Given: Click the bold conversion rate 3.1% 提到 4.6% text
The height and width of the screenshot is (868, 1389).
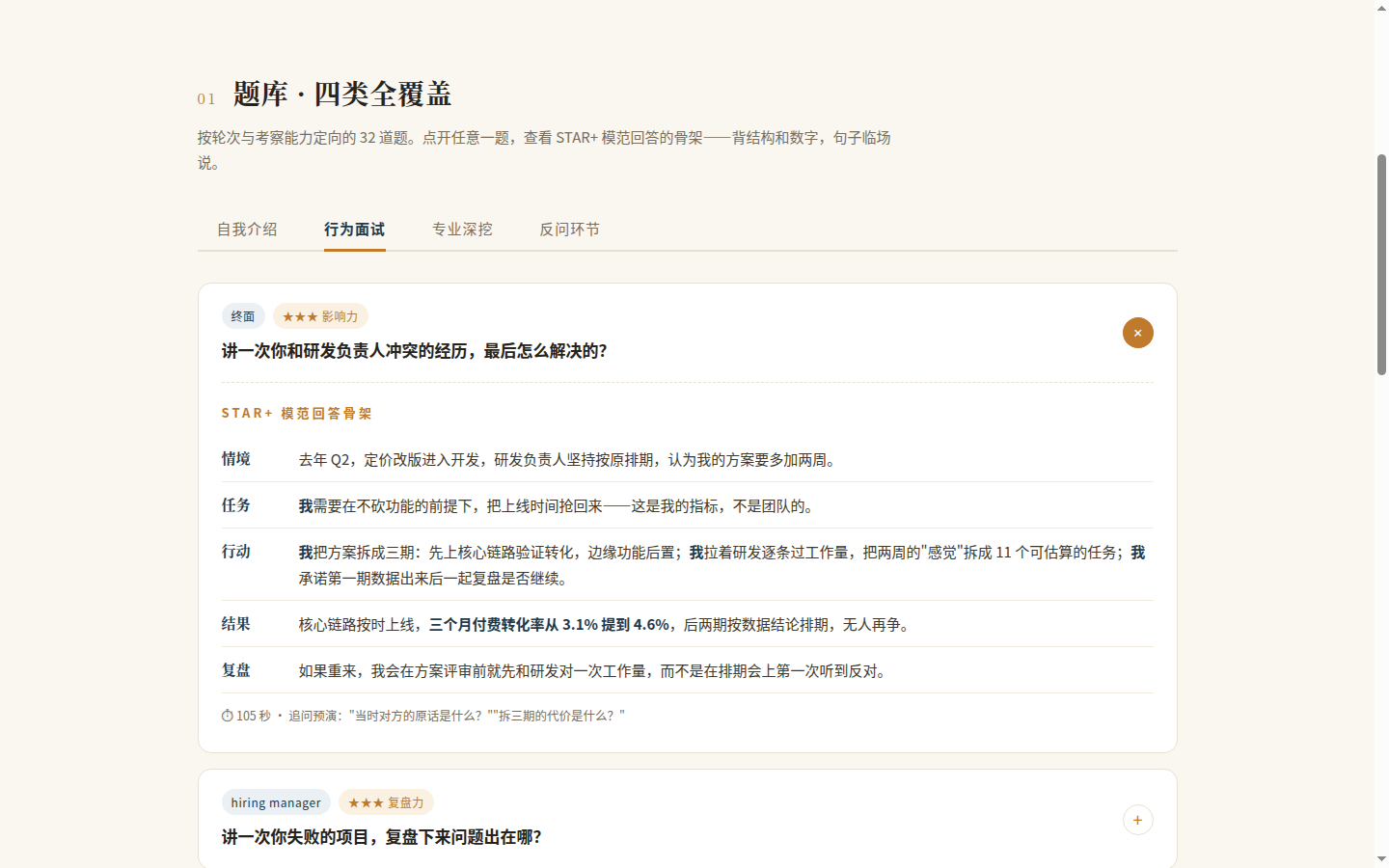Looking at the screenshot, I should pos(549,625).
